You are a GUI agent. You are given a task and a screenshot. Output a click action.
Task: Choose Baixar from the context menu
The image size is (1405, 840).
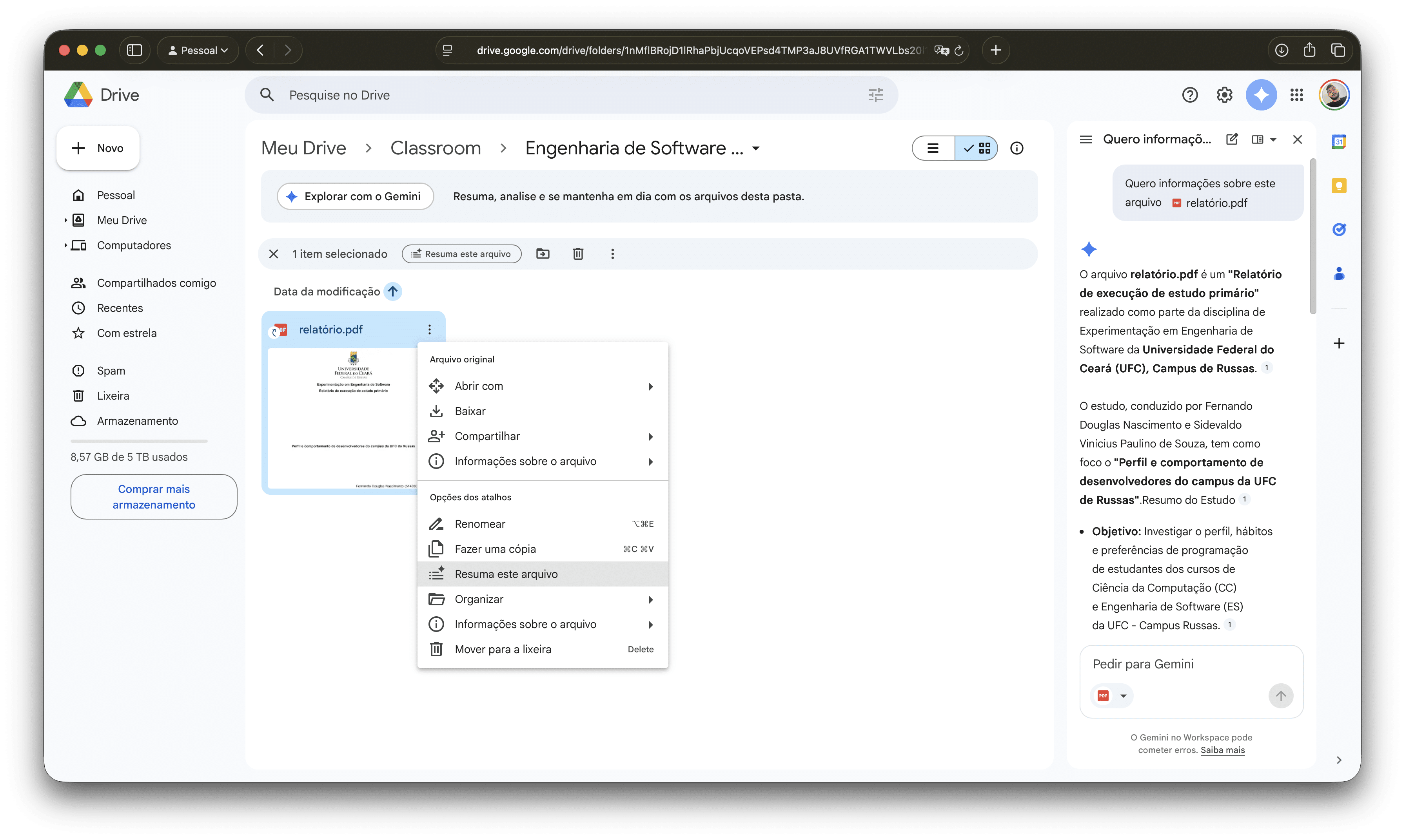coord(470,411)
